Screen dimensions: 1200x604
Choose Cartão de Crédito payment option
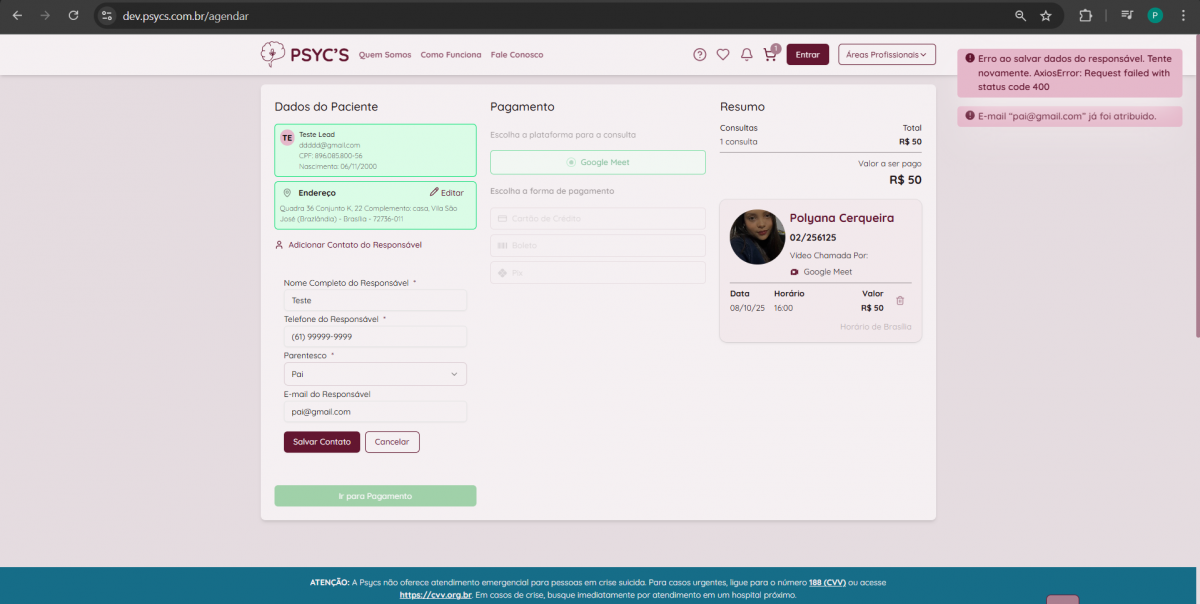coord(597,218)
